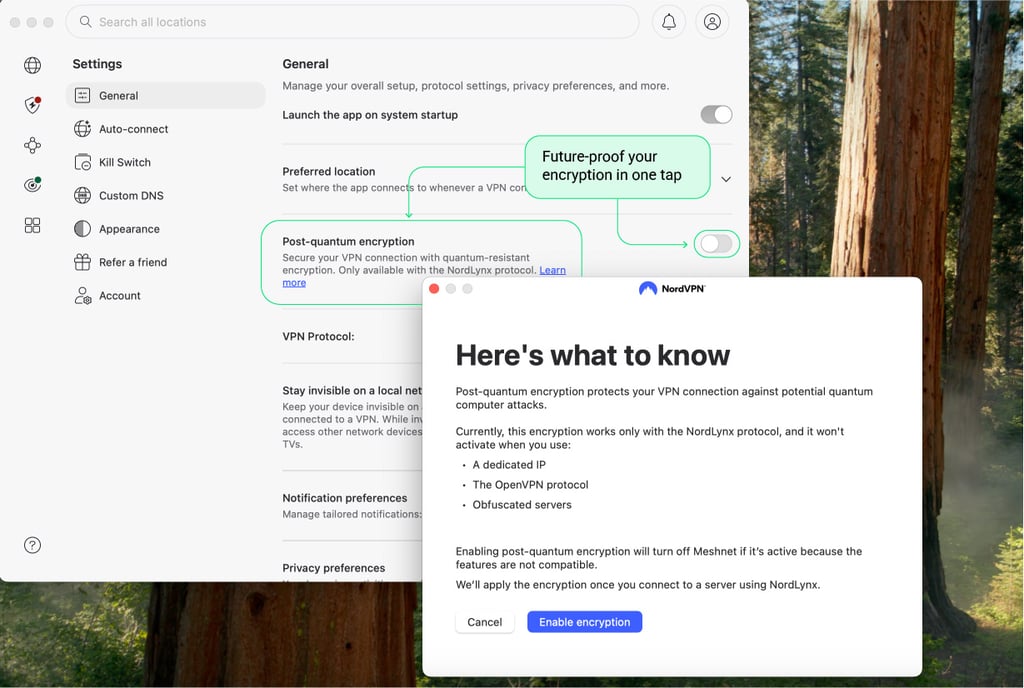Click the Settings sidebar heading
This screenshot has width=1024, height=688.
[x=97, y=64]
